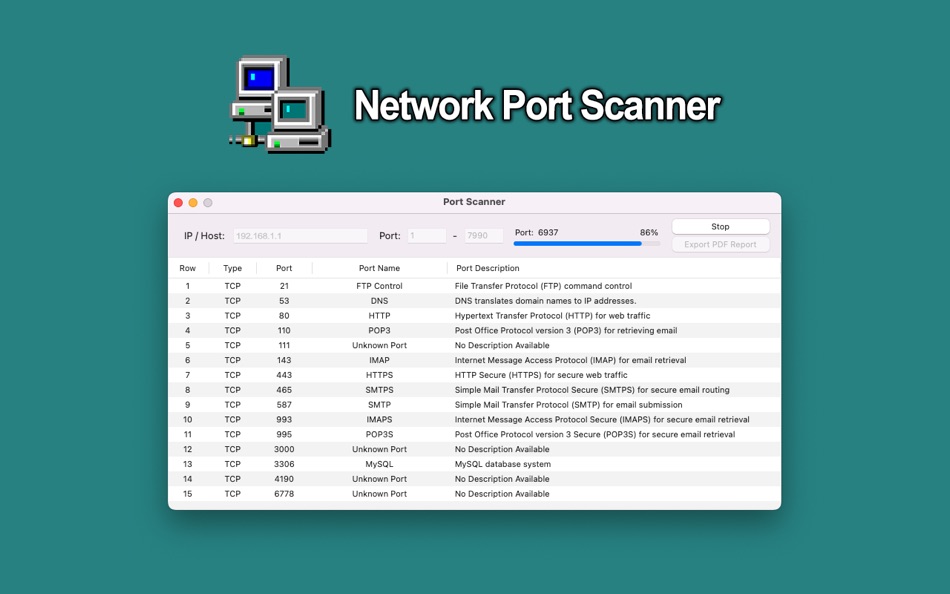Click the IP / Host input field
This screenshot has width=950, height=594.
point(302,235)
